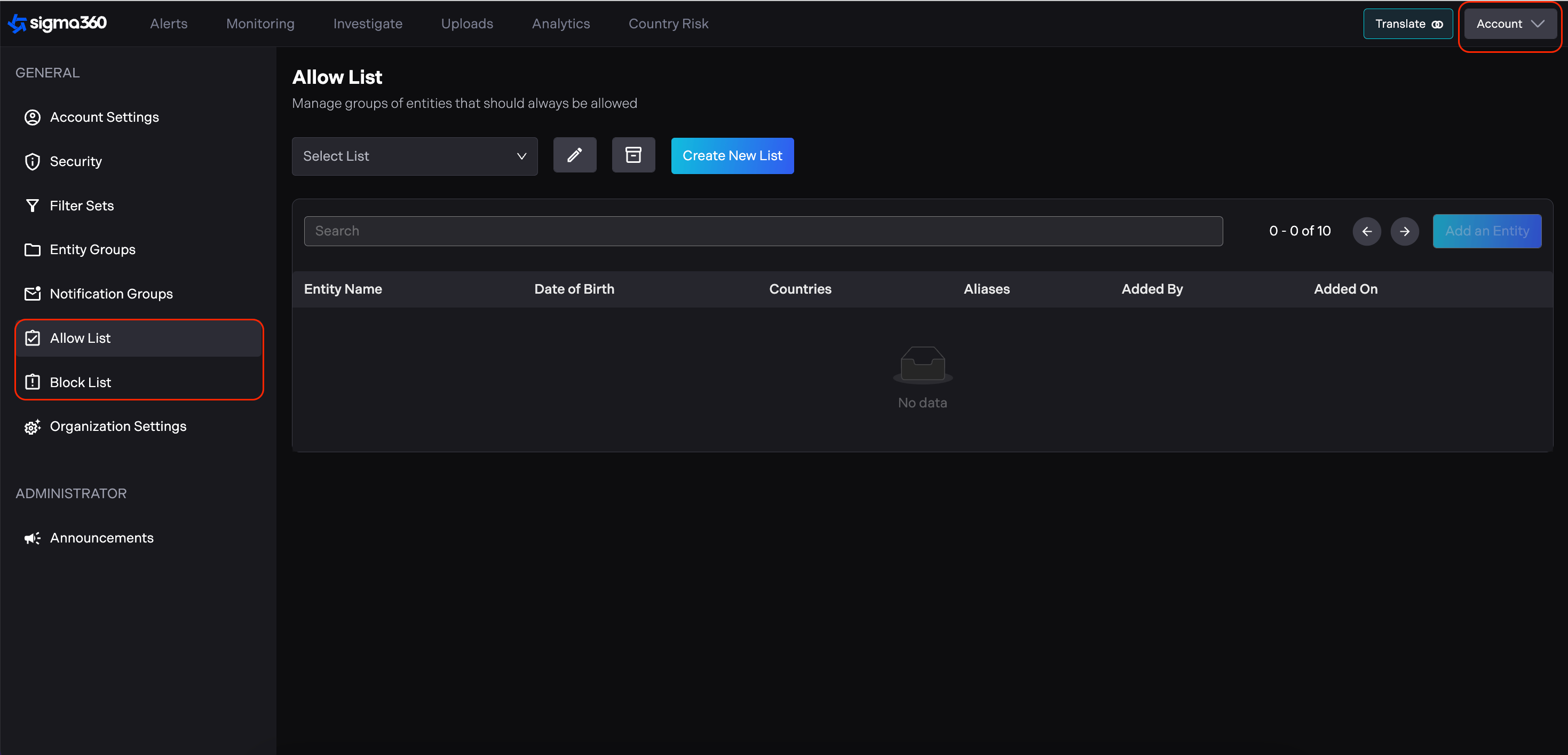The height and width of the screenshot is (755, 1568).
Task: Click the sigma360 logo
Action: [57, 23]
